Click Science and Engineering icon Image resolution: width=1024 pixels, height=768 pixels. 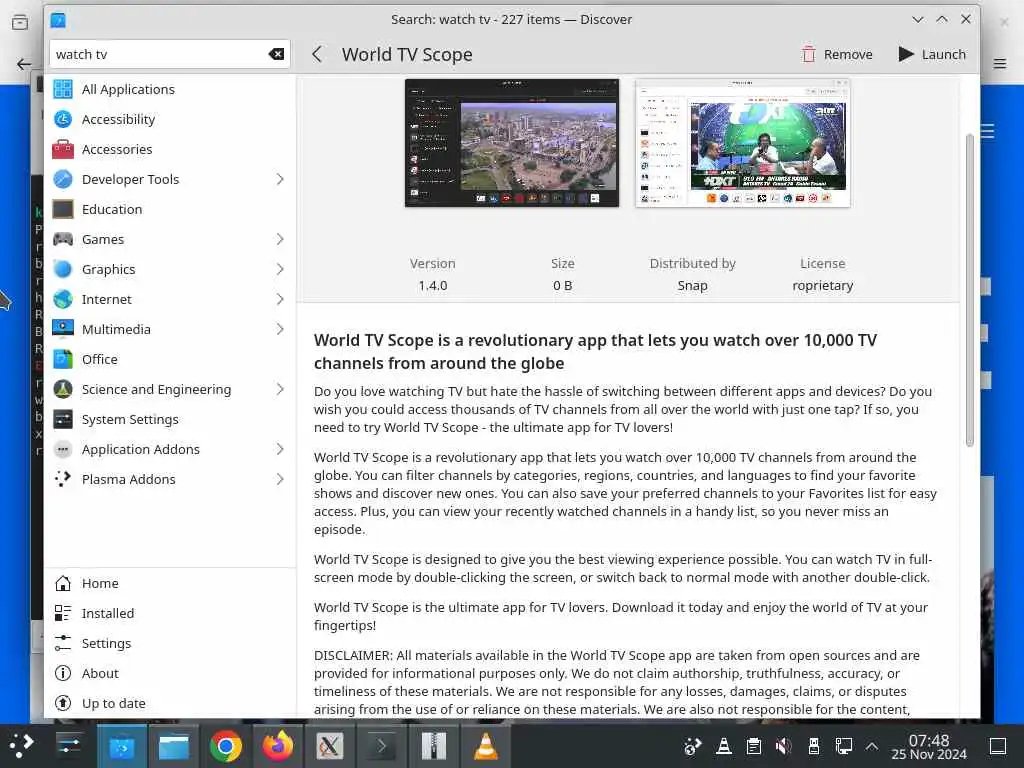pos(63,389)
